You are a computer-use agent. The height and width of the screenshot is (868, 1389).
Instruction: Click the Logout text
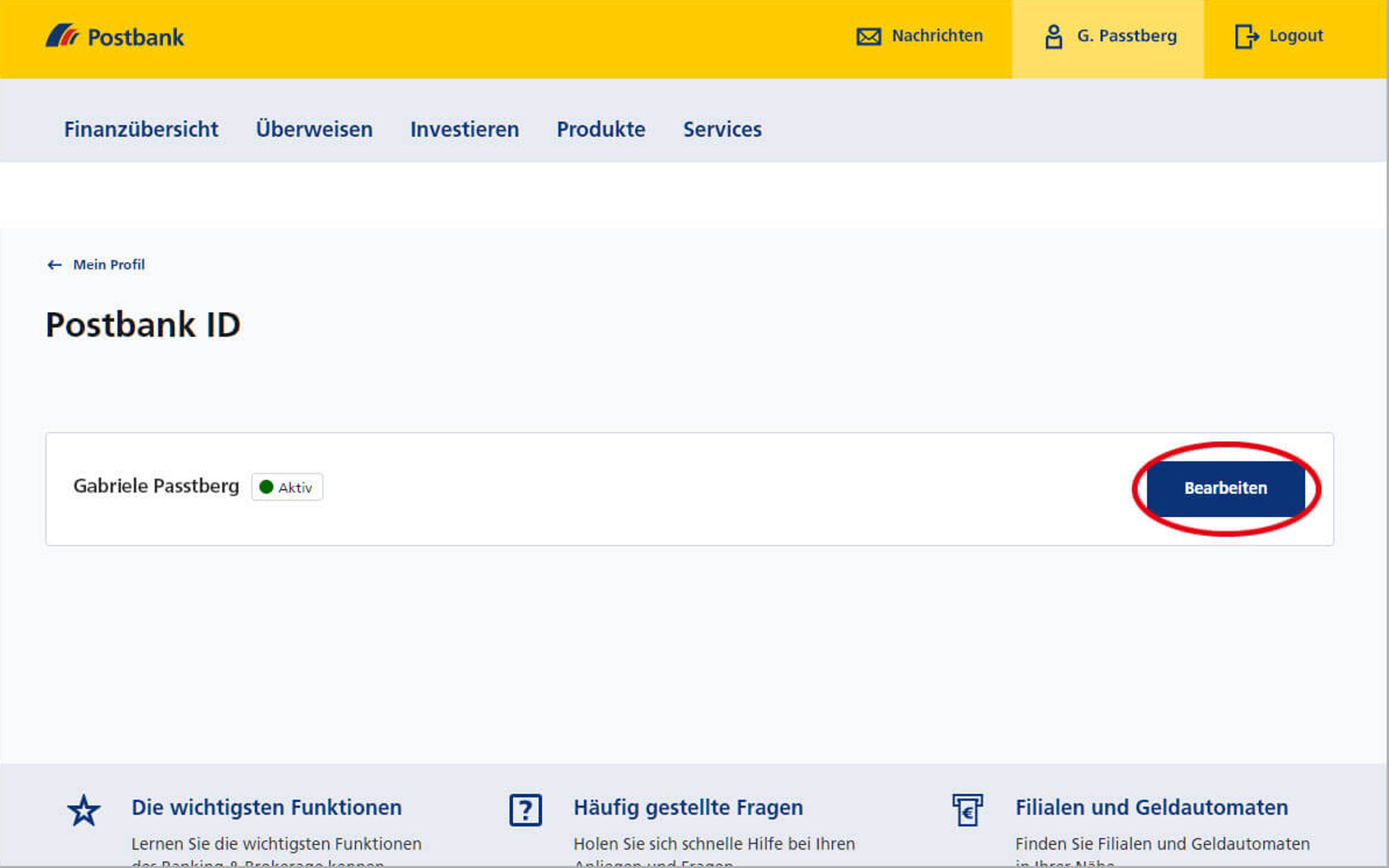click(x=1296, y=36)
